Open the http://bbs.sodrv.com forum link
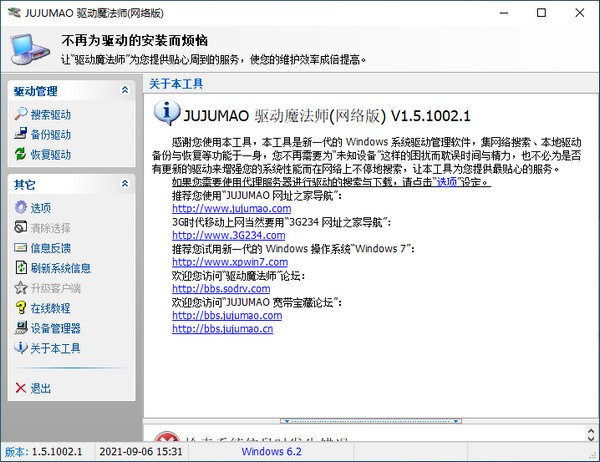The image size is (600, 462). [x=221, y=289]
